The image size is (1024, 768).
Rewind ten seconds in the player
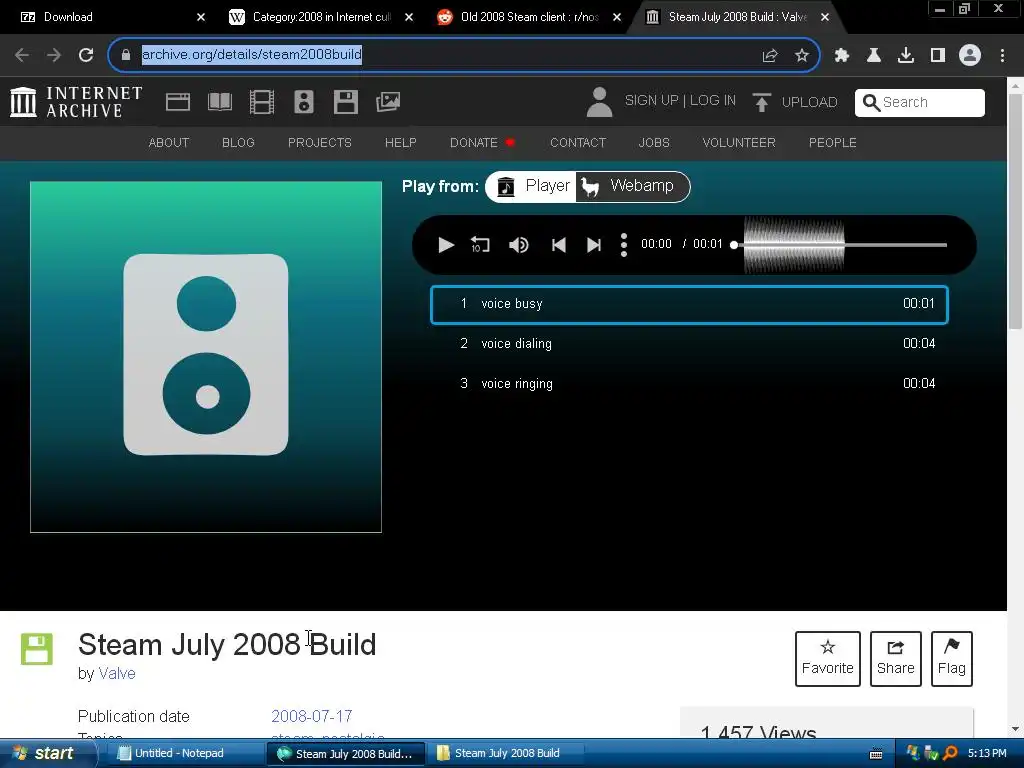480,245
